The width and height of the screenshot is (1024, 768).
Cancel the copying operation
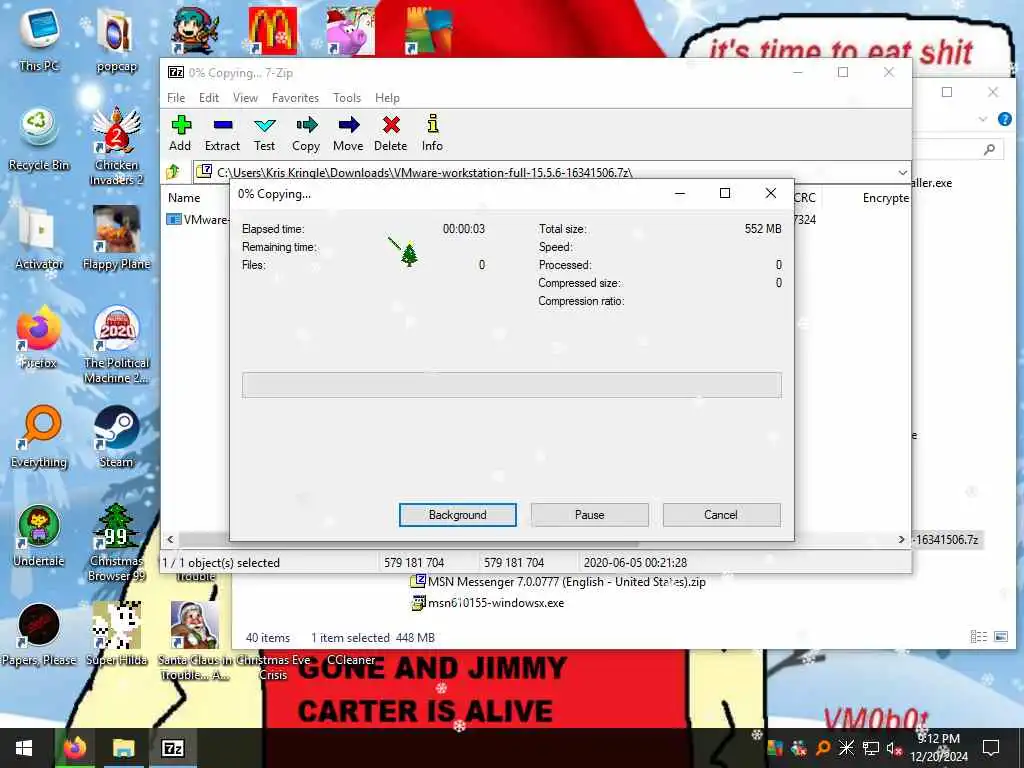(x=721, y=515)
